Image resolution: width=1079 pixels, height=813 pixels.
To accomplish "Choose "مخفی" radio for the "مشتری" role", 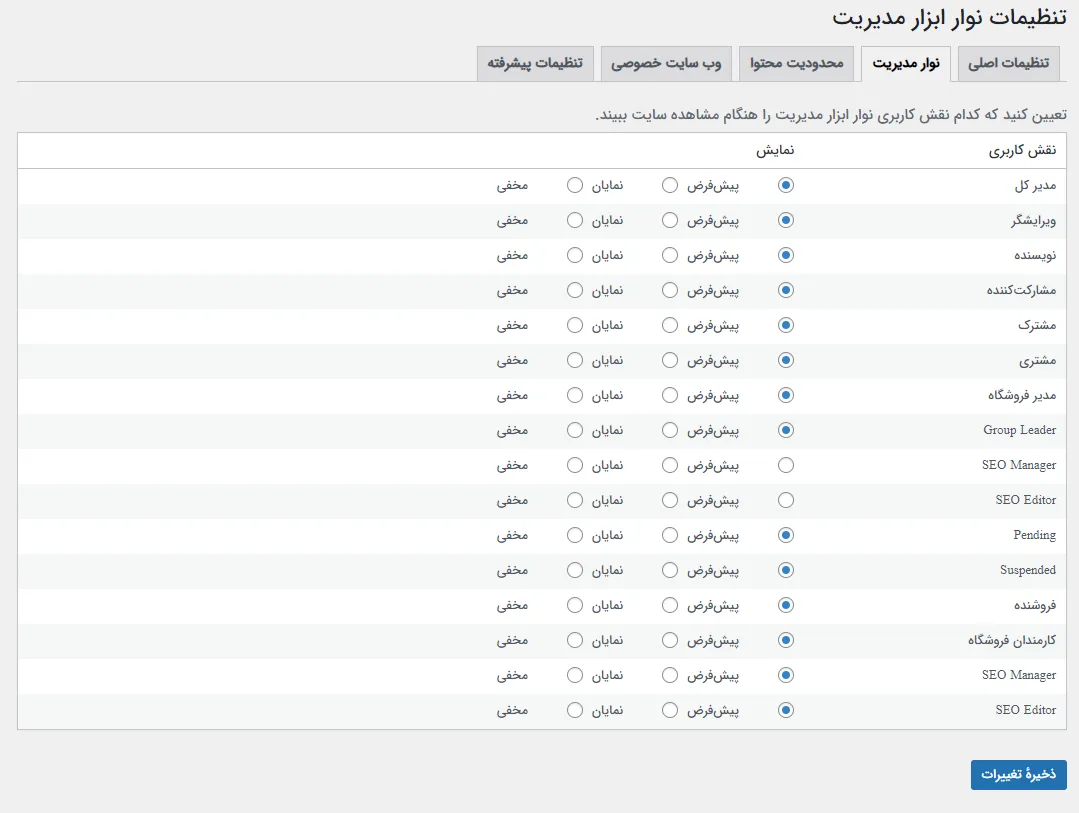I will (x=575, y=360).
